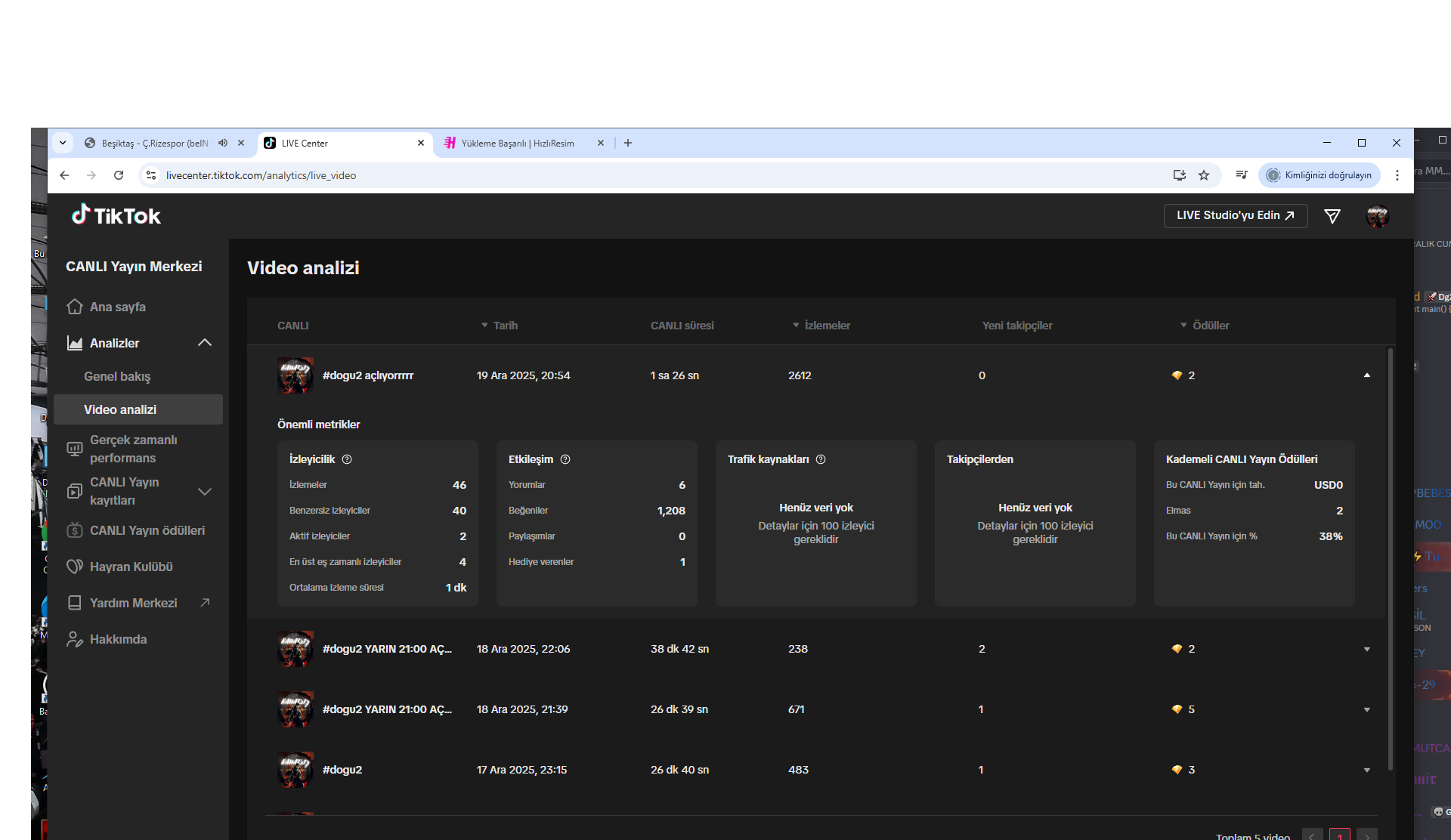Click the Hakkımda person icon

click(x=75, y=639)
